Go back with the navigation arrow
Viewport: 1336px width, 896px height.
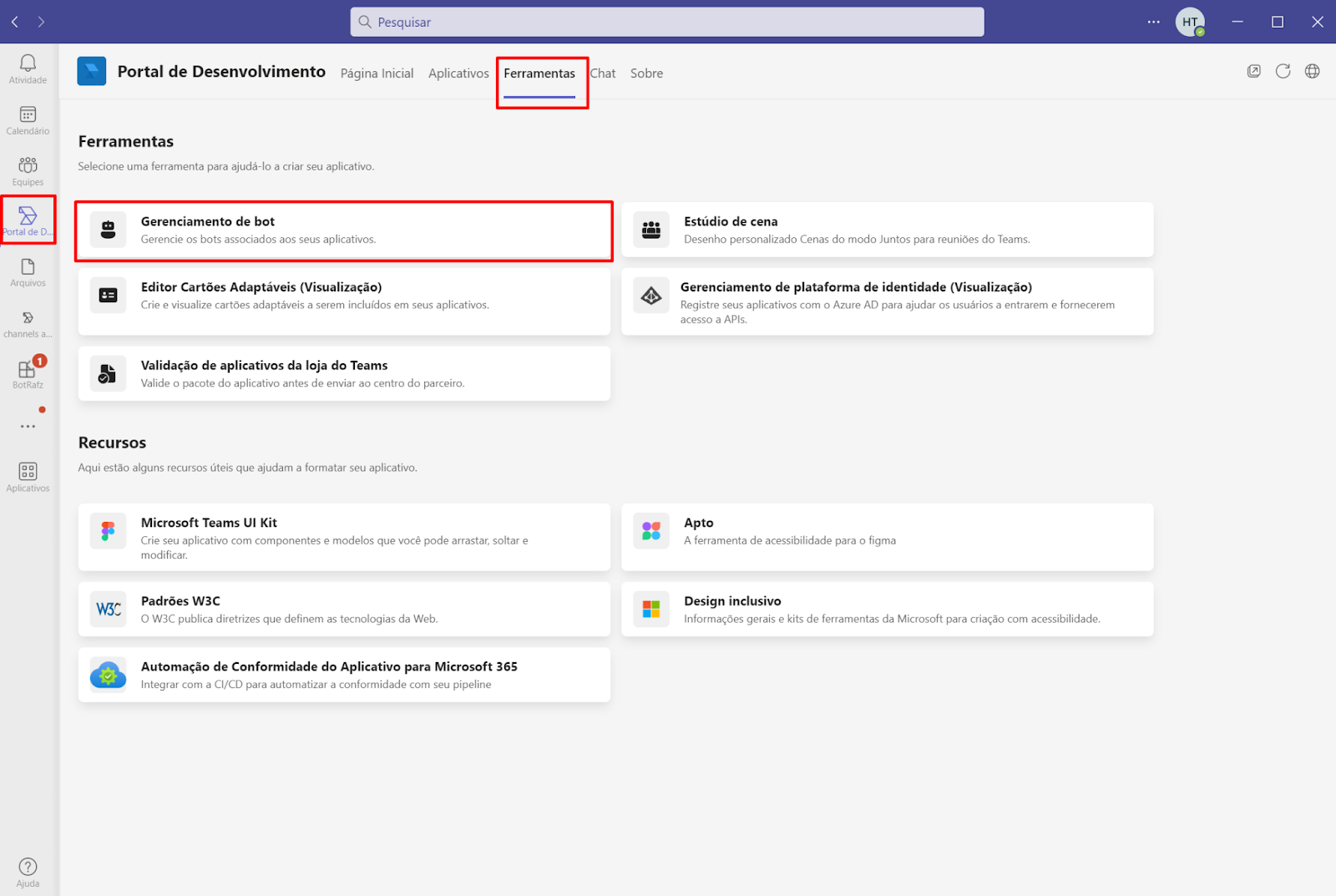click(15, 23)
